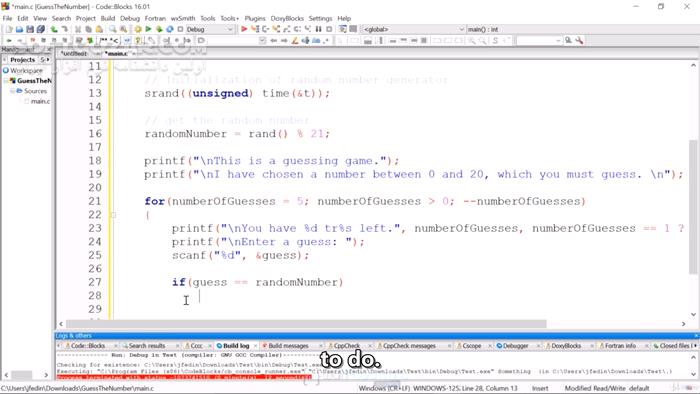Open the Build menu
This screenshot has height=394, width=700.
[108, 18]
